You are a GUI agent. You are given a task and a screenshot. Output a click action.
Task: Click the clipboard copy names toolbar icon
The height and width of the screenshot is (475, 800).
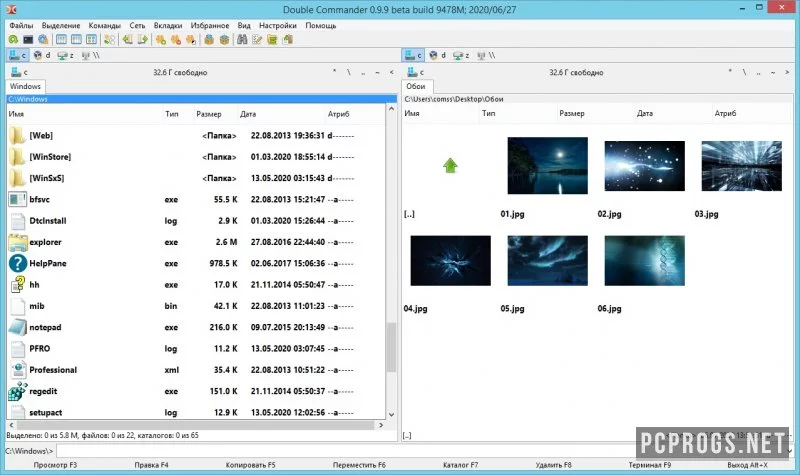pos(288,39)
